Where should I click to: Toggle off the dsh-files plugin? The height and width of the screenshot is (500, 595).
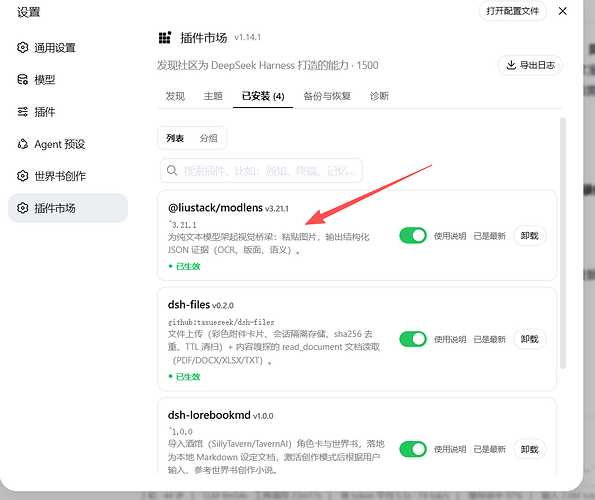(413, 339)
